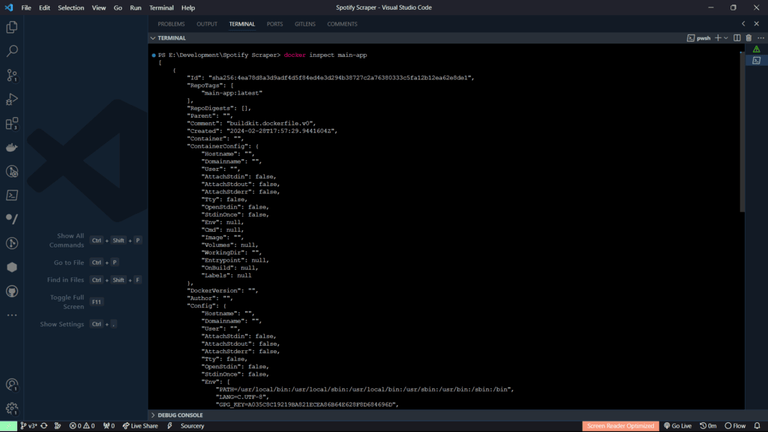Click Screen Reader Optimized status item

point(621,426)
